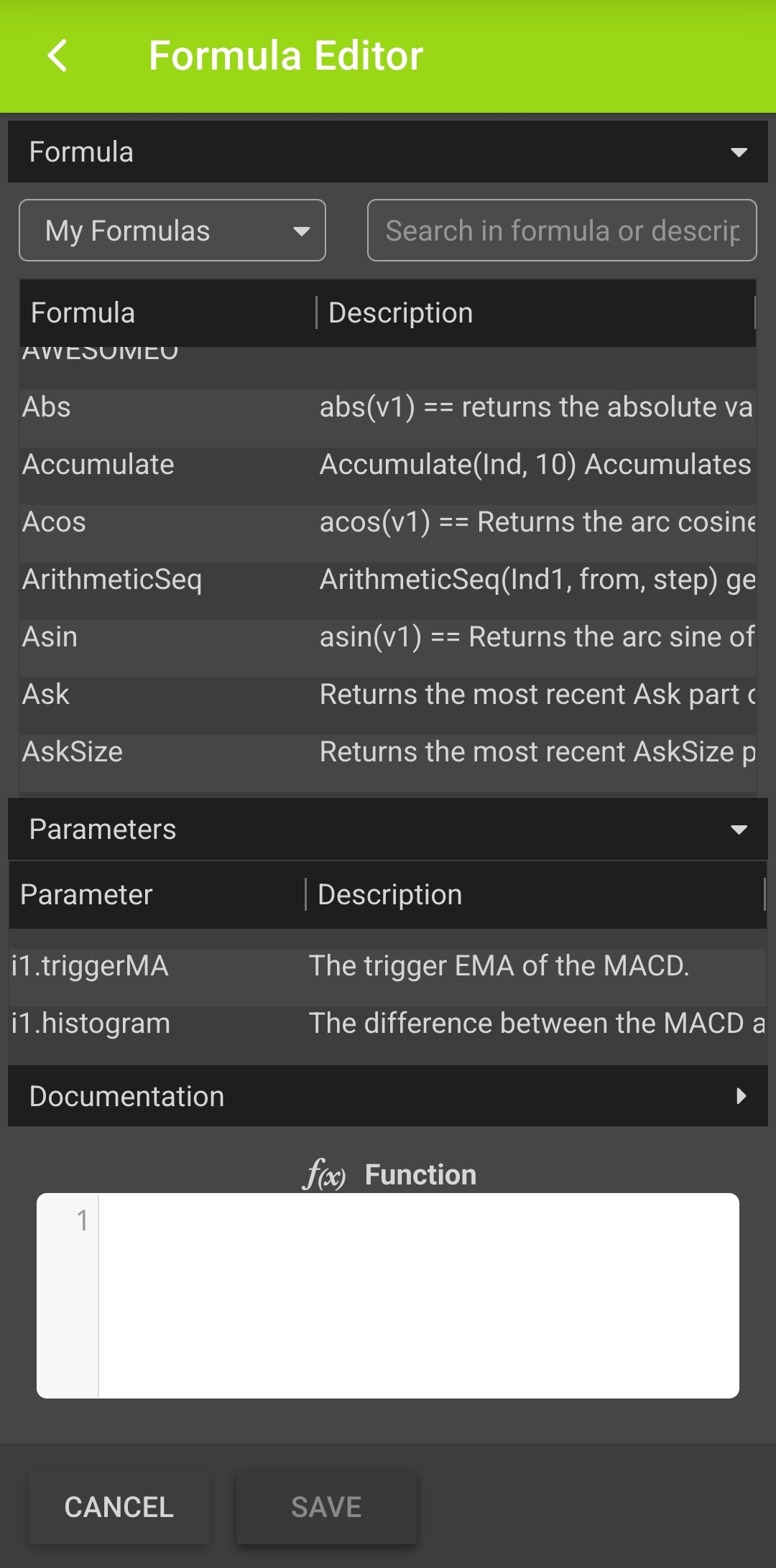Choose the Ask formula row

coord(388,695)
